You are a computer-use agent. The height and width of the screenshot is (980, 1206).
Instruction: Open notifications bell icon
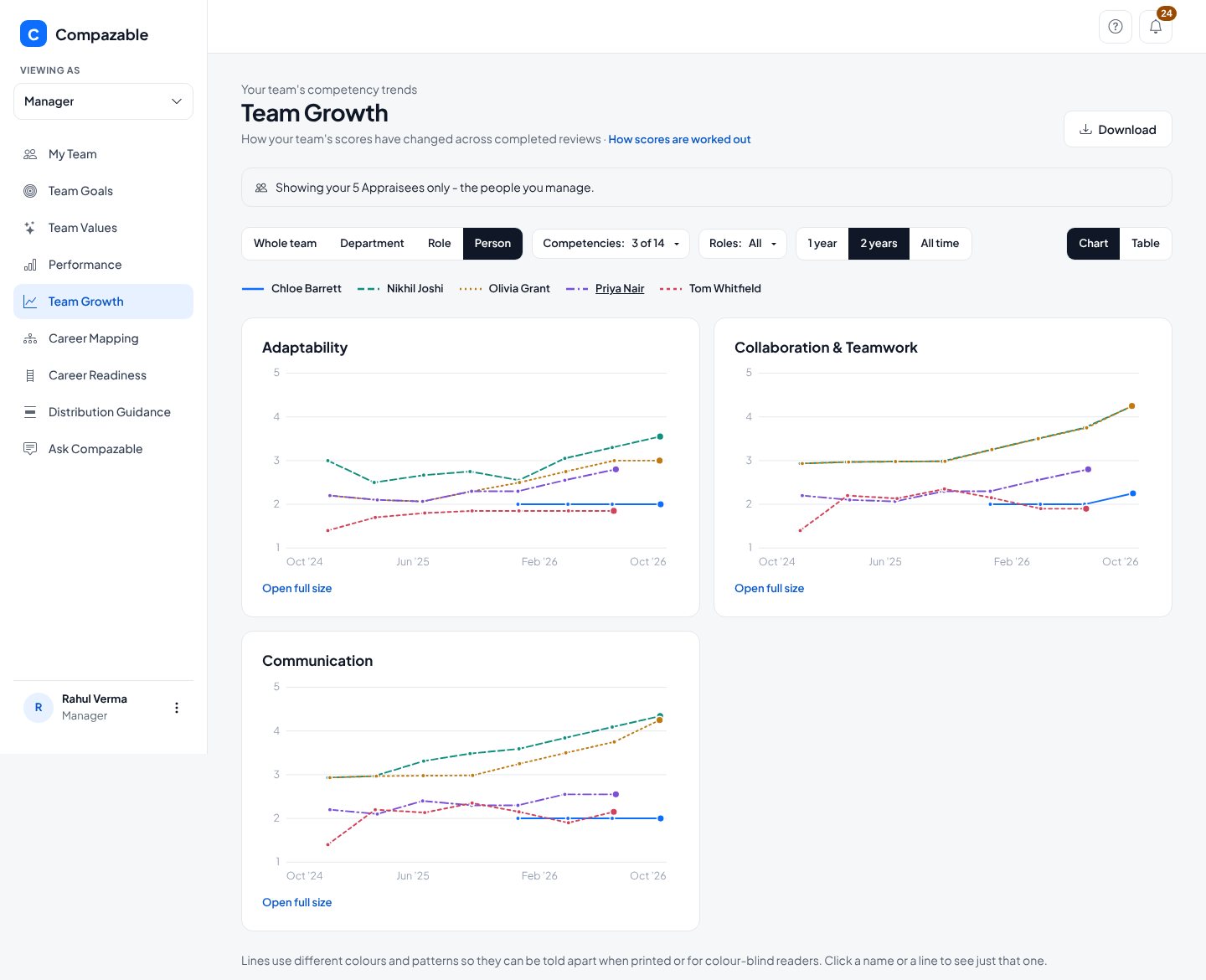pyautogui.click(x=1156, y=27)
